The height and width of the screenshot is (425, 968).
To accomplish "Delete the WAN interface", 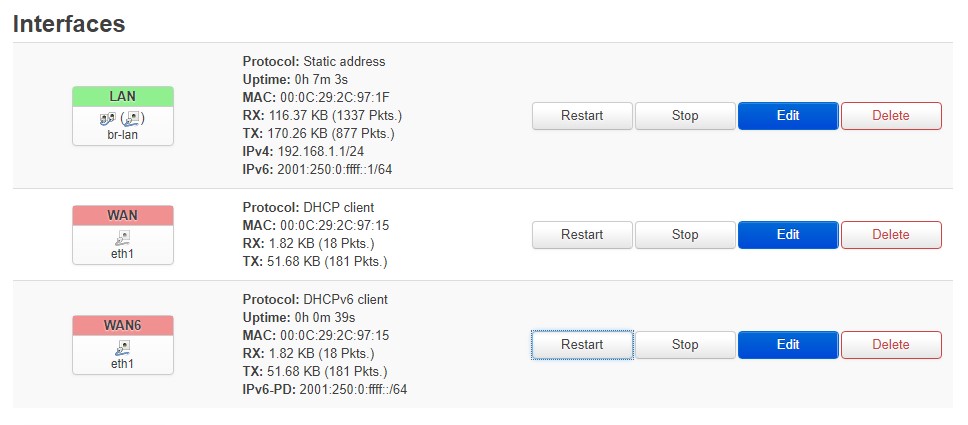I will click(x=891, y=235).
